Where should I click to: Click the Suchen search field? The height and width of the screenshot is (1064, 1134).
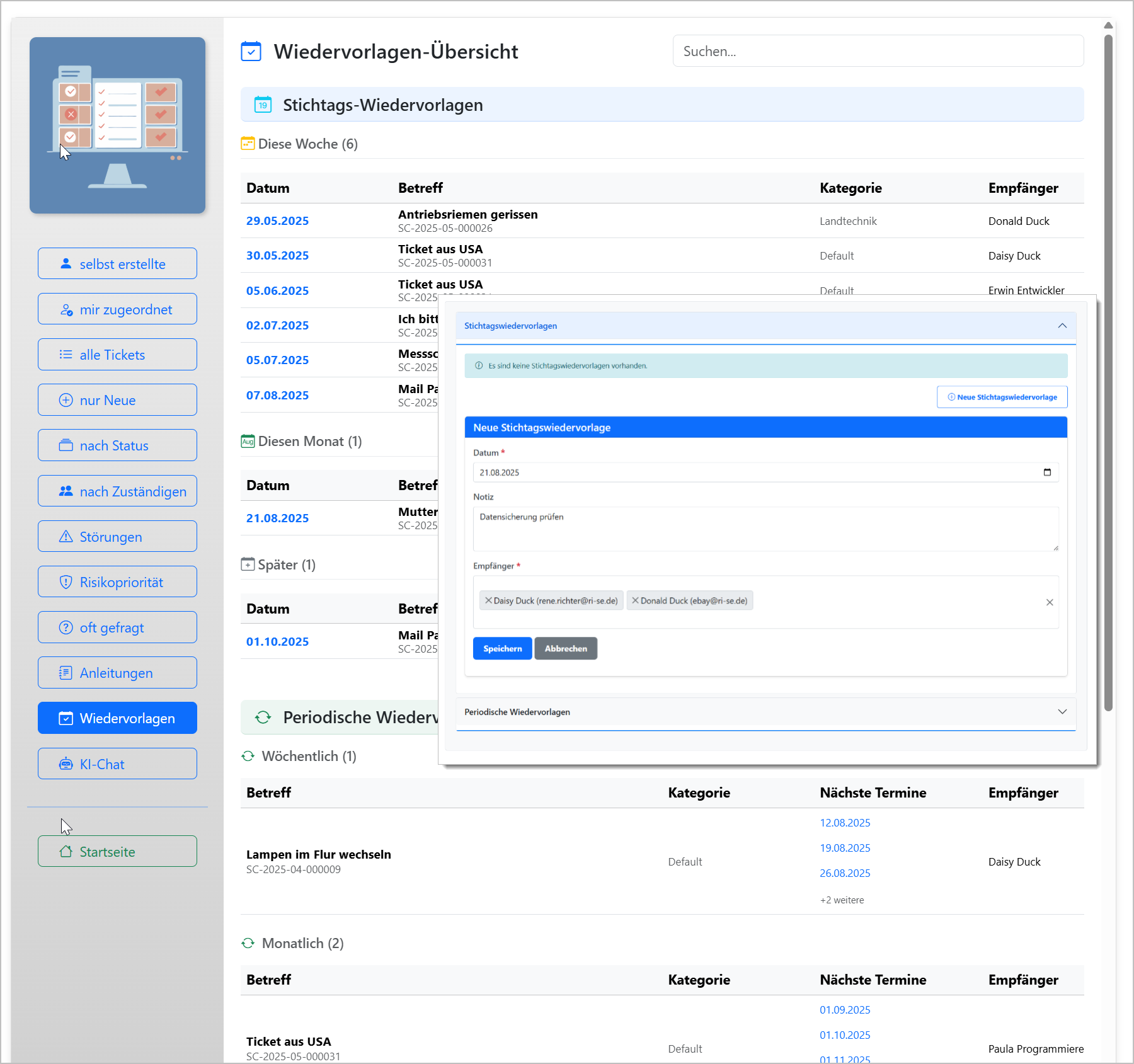878,51
